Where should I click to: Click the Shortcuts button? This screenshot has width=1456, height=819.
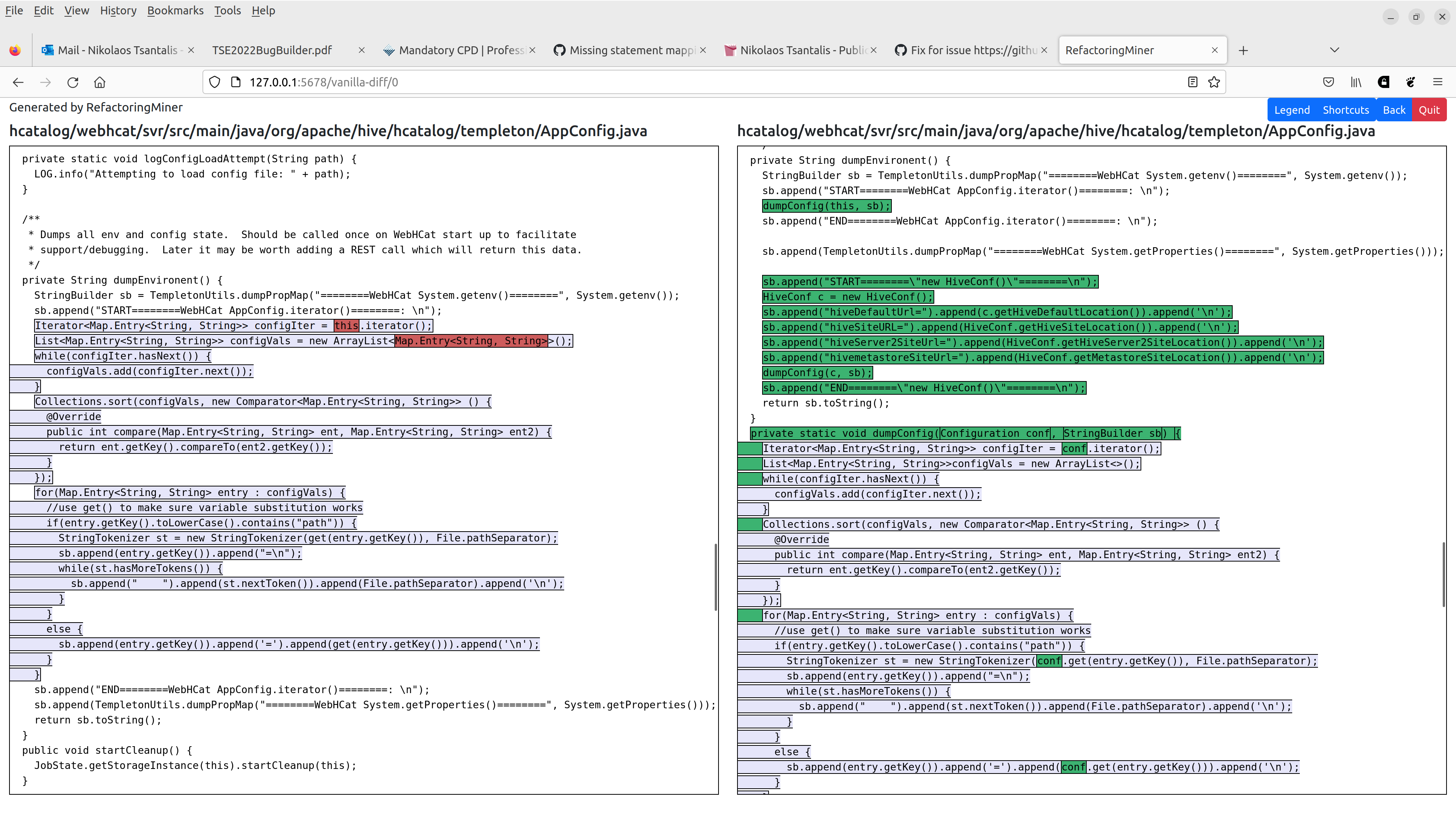1346,109
